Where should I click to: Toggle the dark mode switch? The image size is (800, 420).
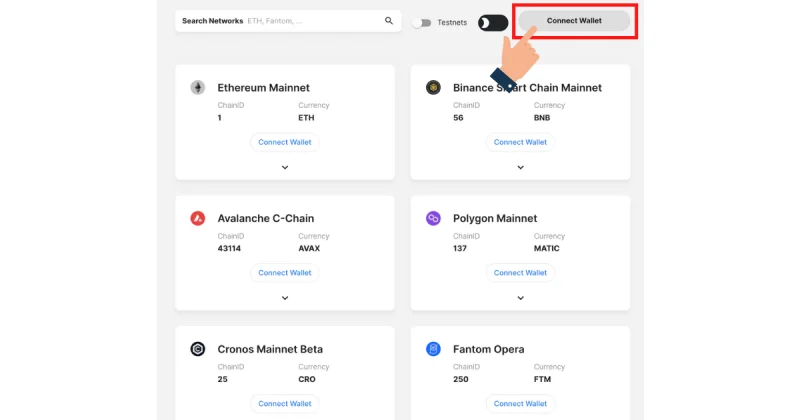(493, 22)
